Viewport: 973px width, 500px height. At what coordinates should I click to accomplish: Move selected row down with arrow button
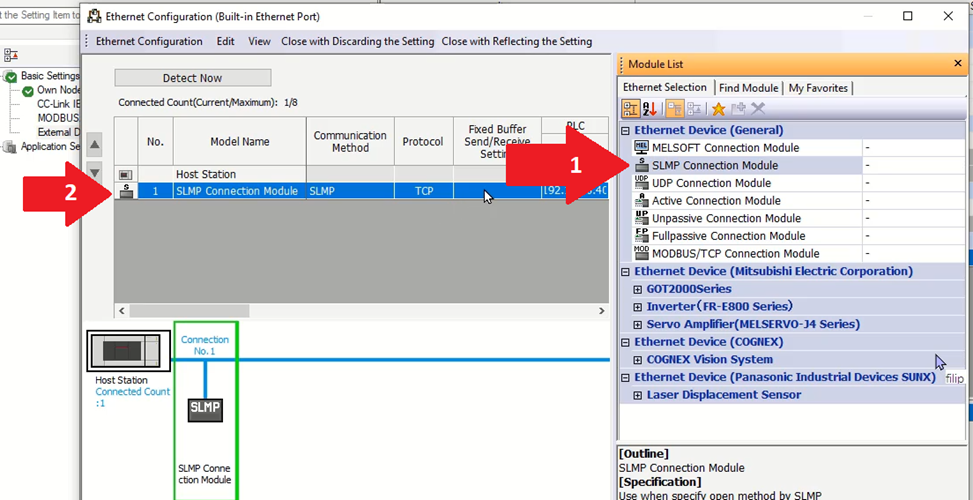[x=95, y=172]
